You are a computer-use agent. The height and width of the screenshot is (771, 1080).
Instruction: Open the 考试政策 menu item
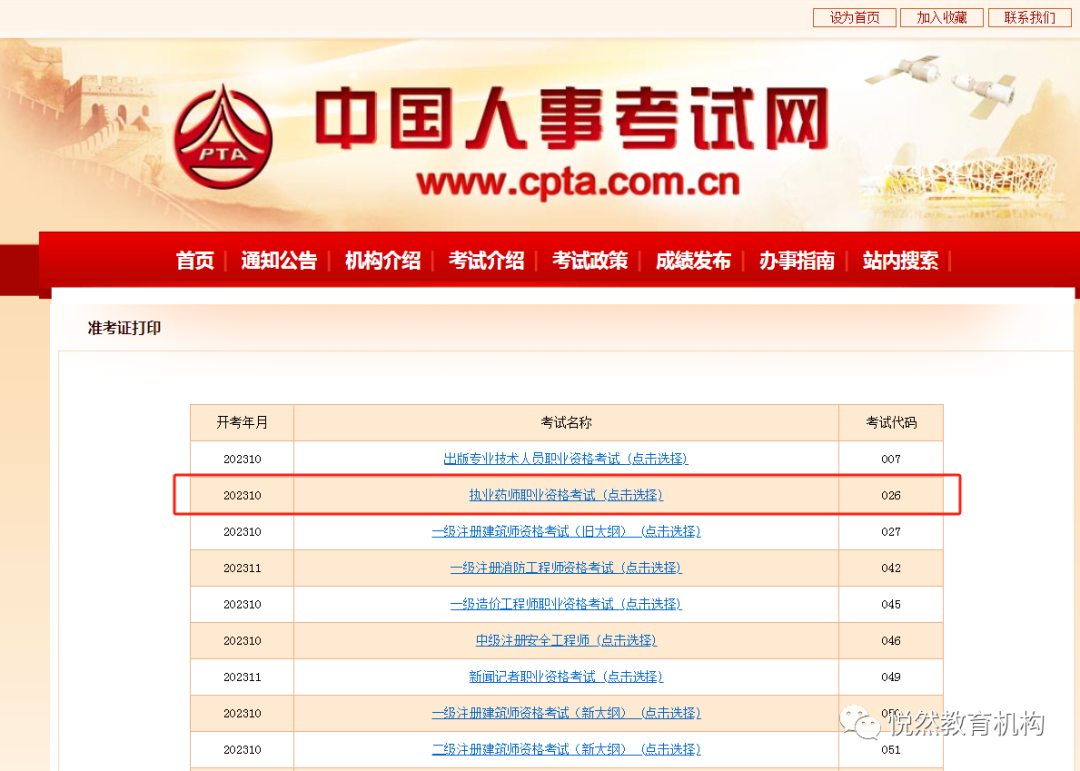coord(590,261)
